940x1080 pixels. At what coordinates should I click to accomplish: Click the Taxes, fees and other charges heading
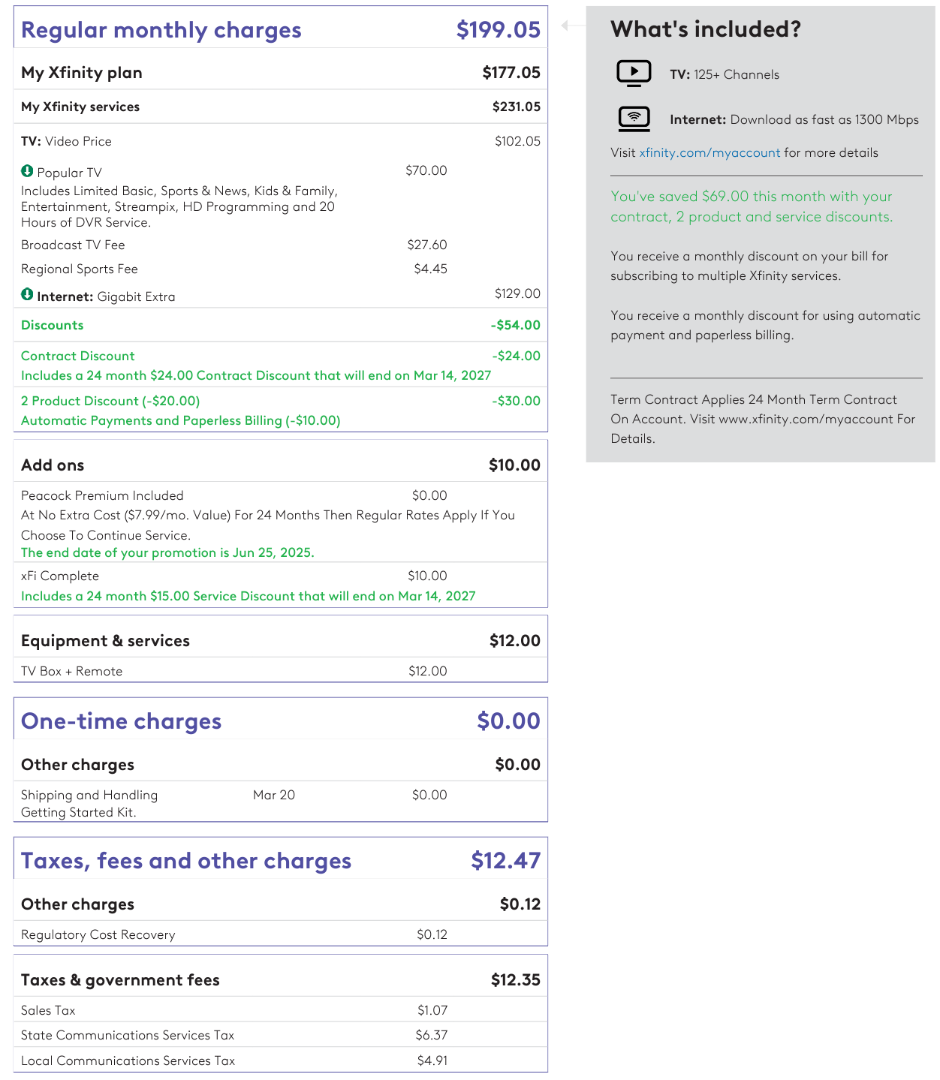(186, 861)
